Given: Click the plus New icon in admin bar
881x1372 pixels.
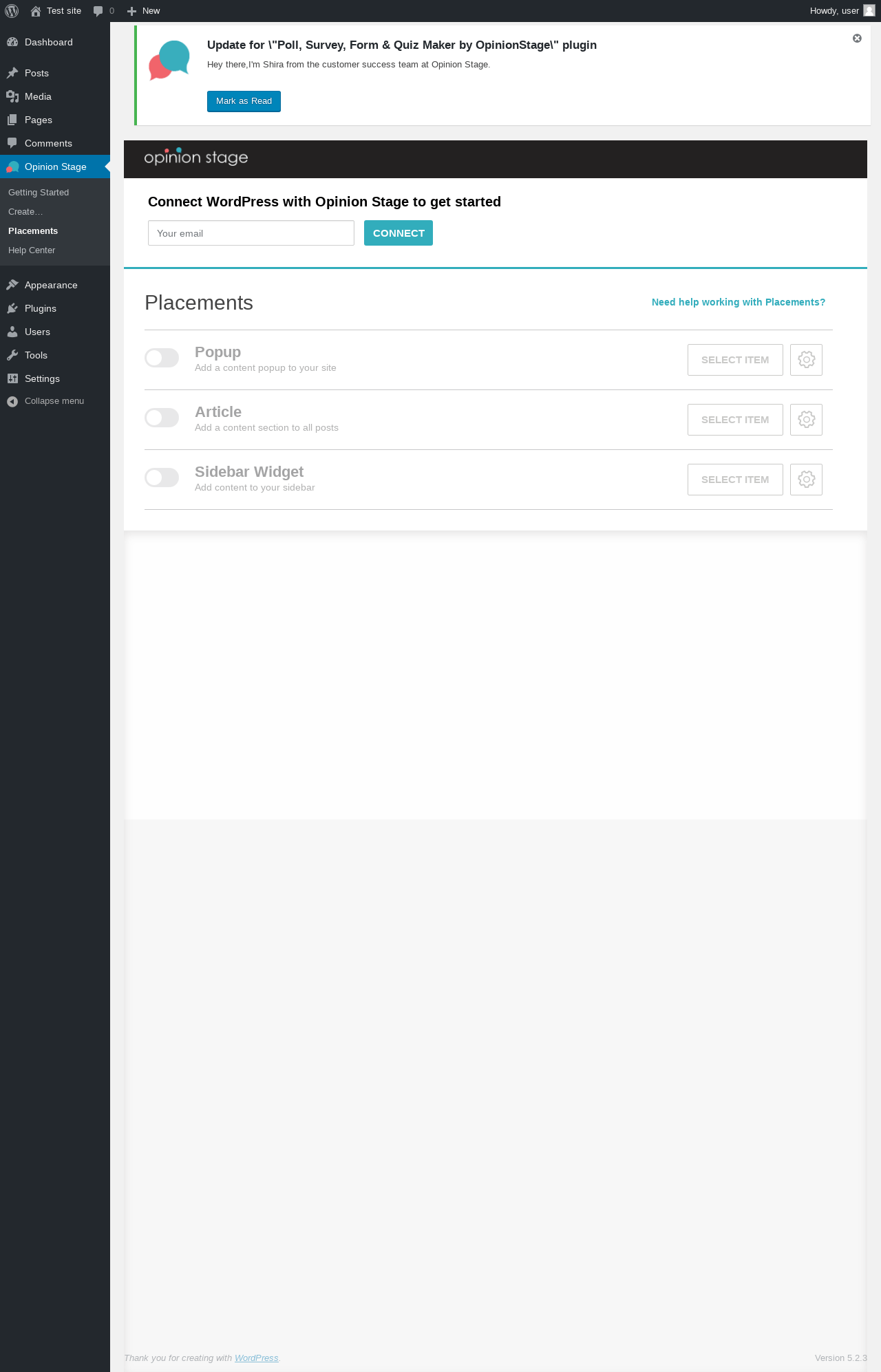Looking at the screenshot, I should [132, 11].
